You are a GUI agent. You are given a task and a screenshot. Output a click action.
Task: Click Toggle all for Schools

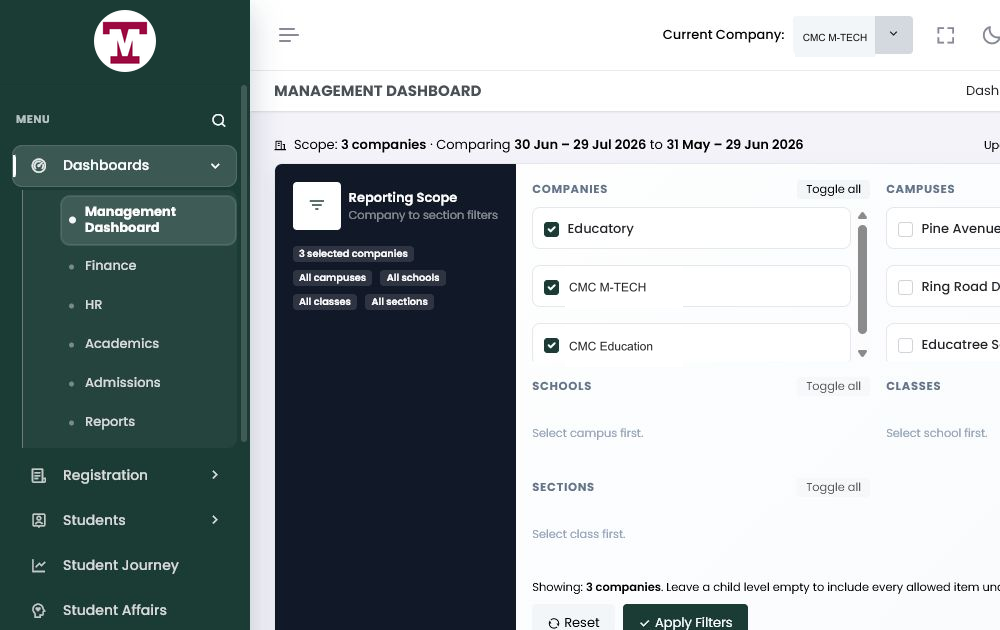click(833, 386)
